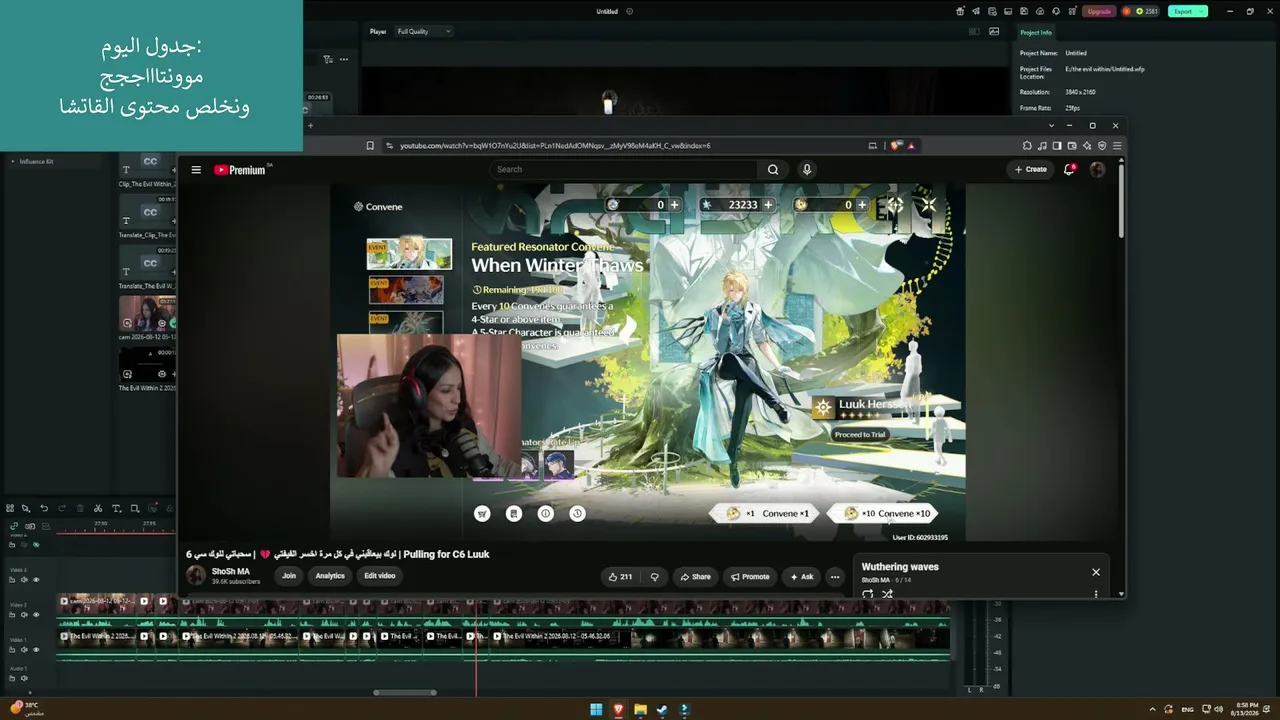Delete the selected clip via trash icon
Screen dimensions: 1280x720
pos(80,509)
